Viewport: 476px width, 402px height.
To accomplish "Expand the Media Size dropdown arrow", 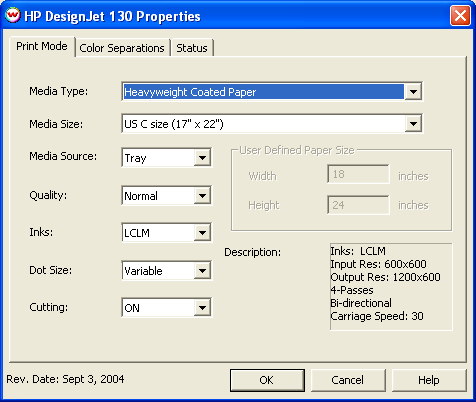I will coord(413,124).
